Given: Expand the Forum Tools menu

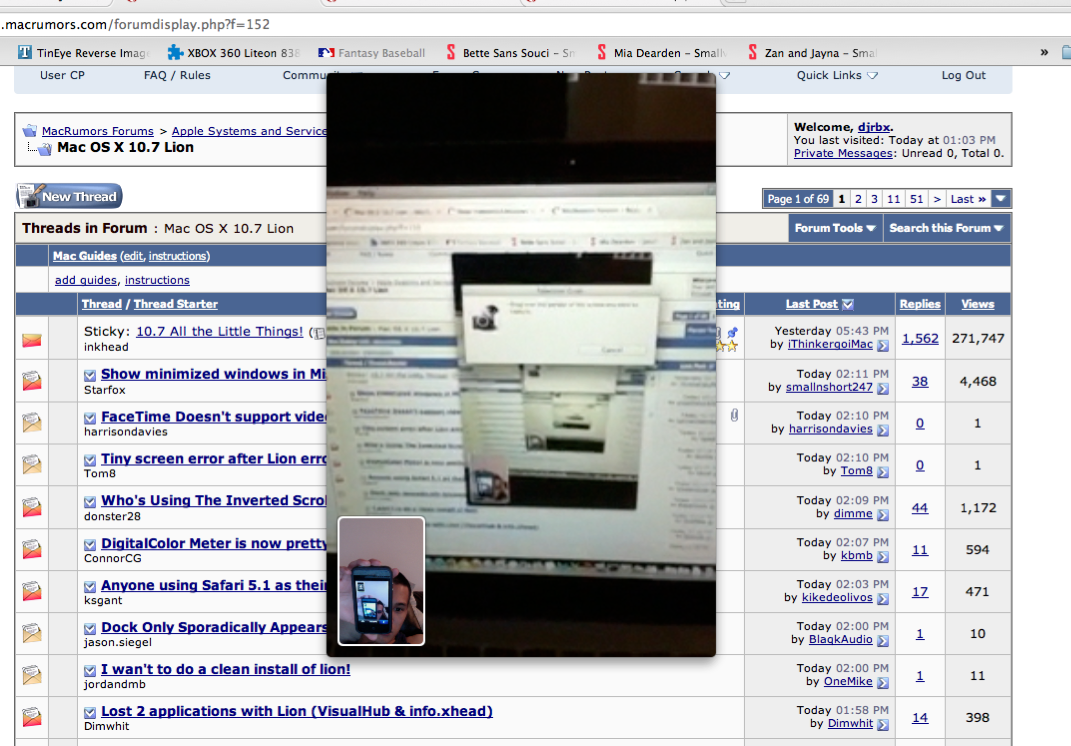Looking at the screenshot, I should click(835, 228).
